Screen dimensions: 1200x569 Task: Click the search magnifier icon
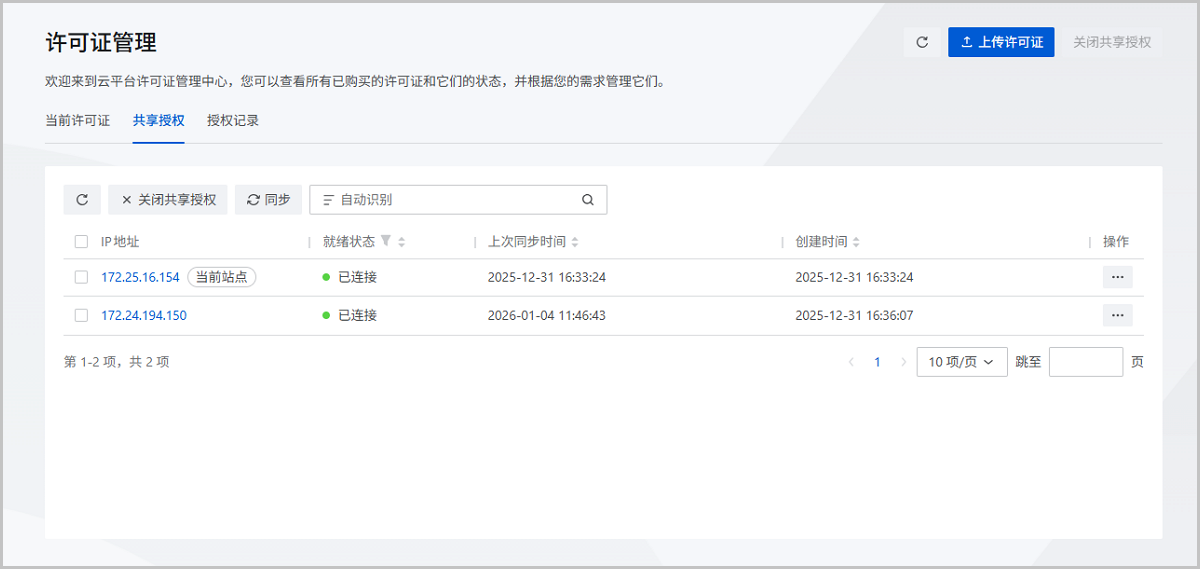[x=588, y=200]
